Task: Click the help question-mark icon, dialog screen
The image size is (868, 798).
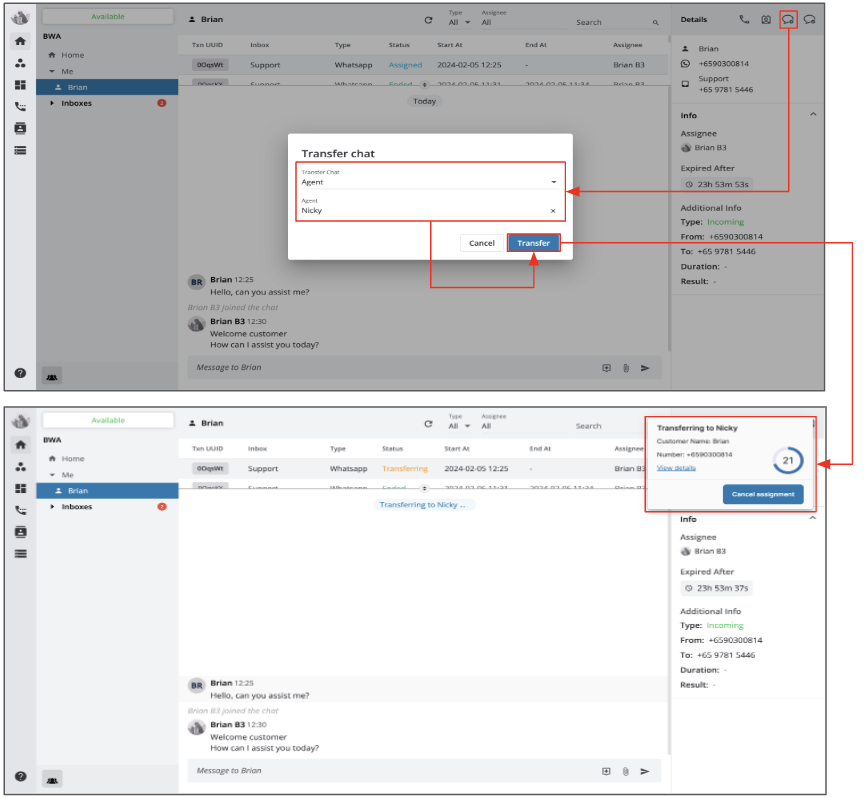Action: (x=20, y=373)
